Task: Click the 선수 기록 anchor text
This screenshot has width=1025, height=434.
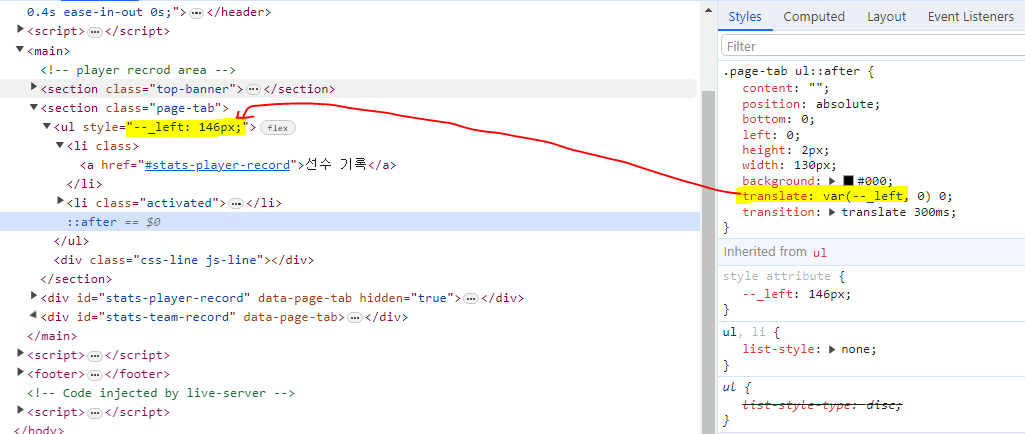Action: (x=335, y=165)
